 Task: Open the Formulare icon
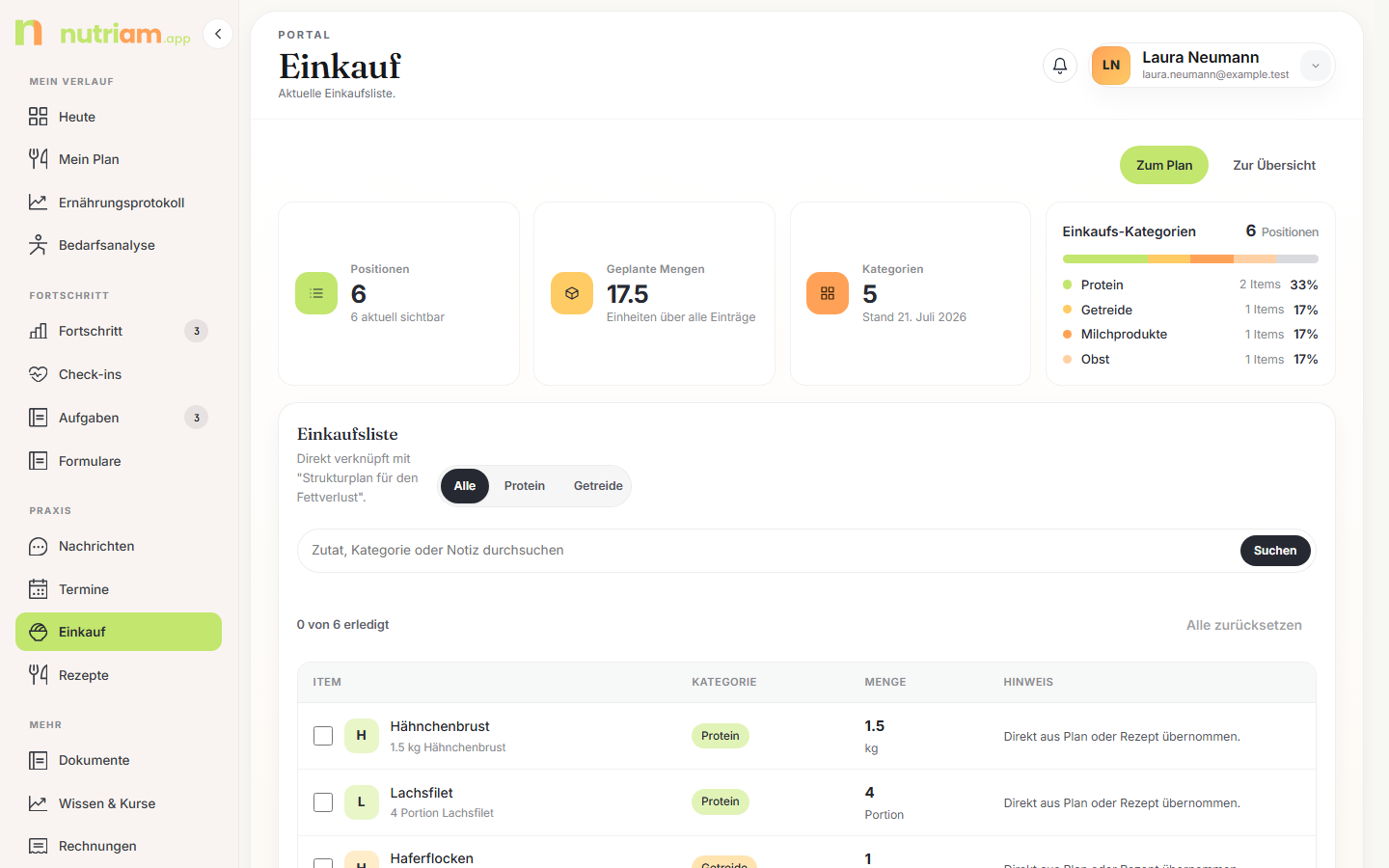click(38, 461)
